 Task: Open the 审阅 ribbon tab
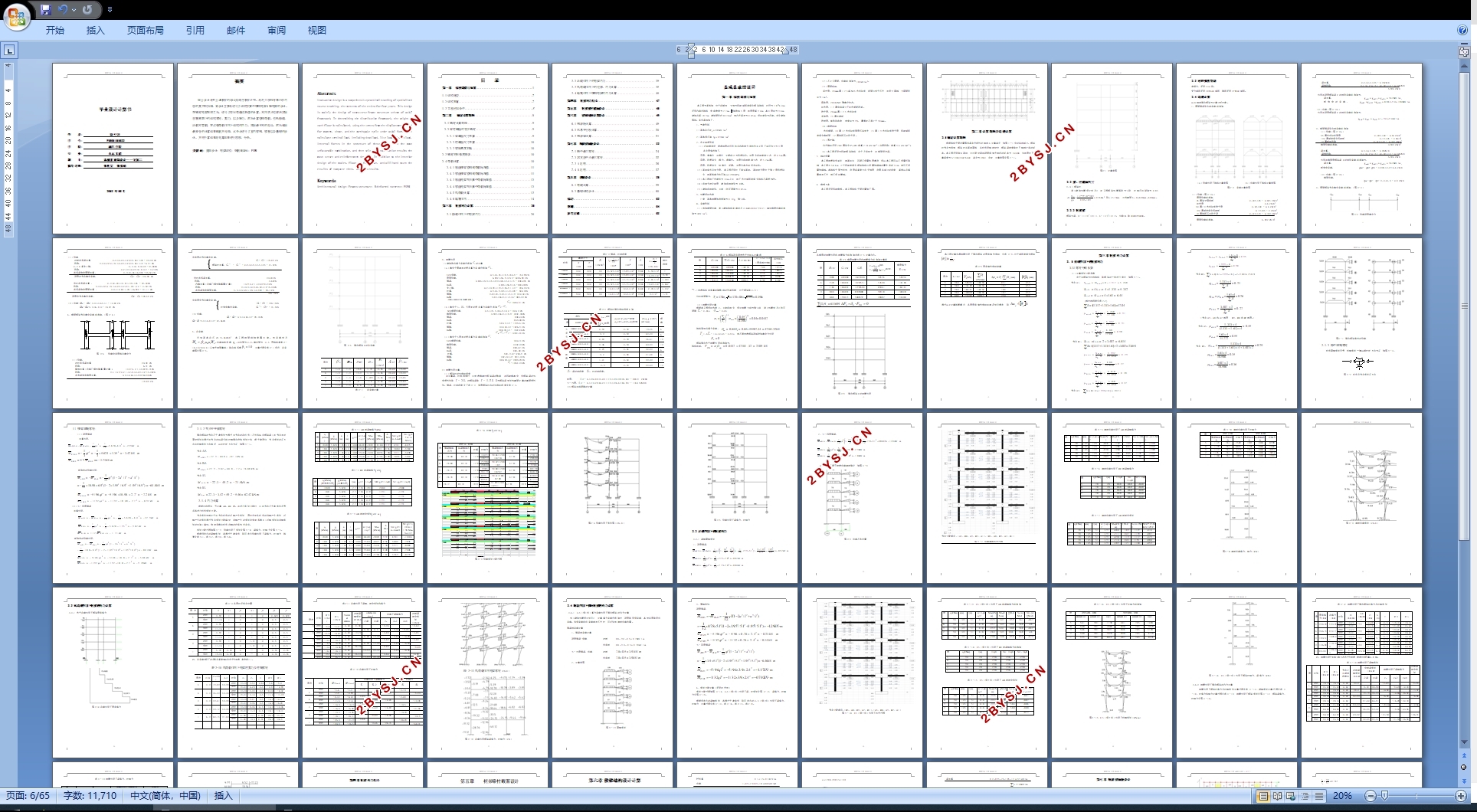pos(277,30)
